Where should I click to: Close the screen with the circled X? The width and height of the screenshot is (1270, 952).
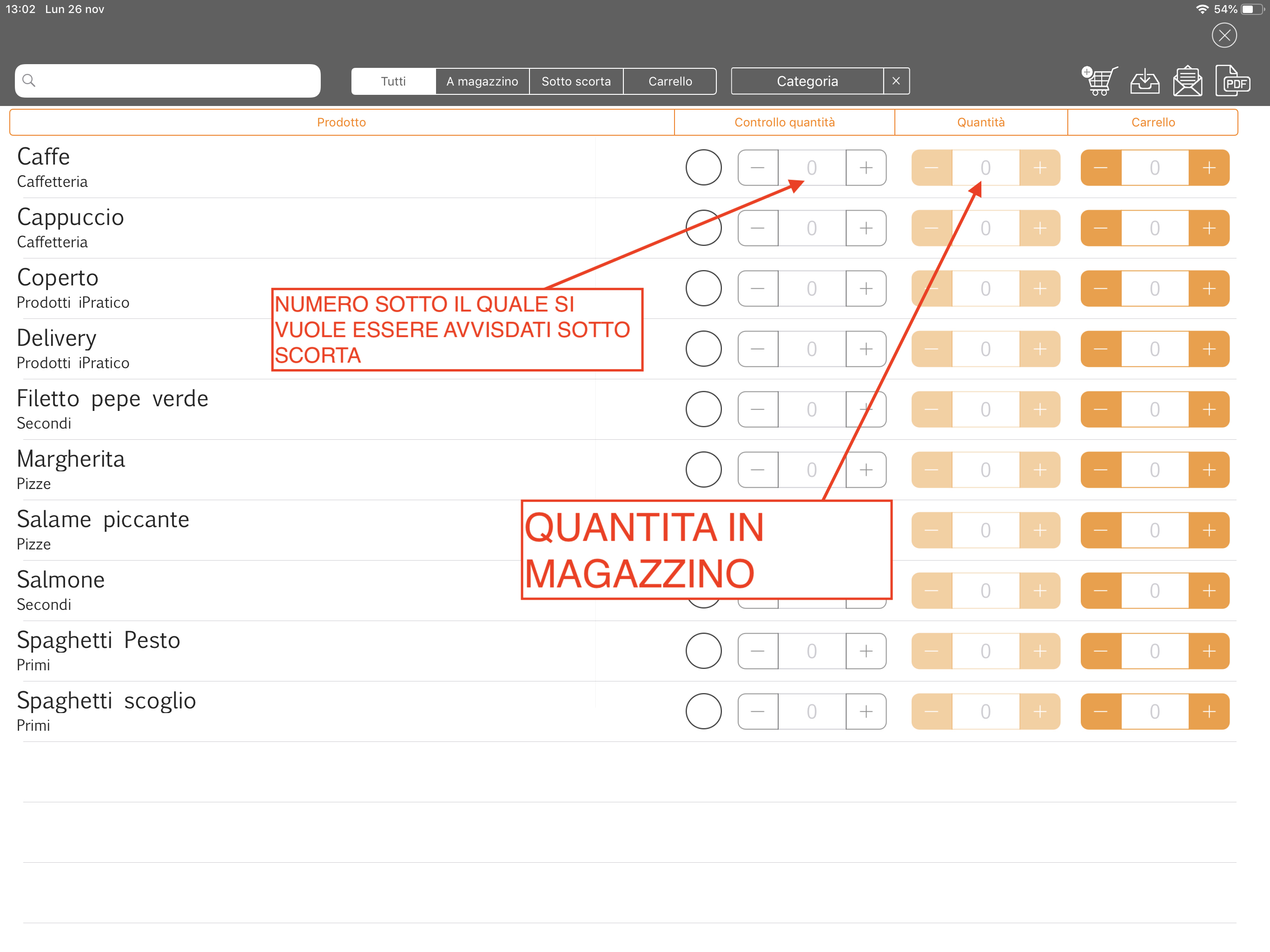[x=1224, y=36]
